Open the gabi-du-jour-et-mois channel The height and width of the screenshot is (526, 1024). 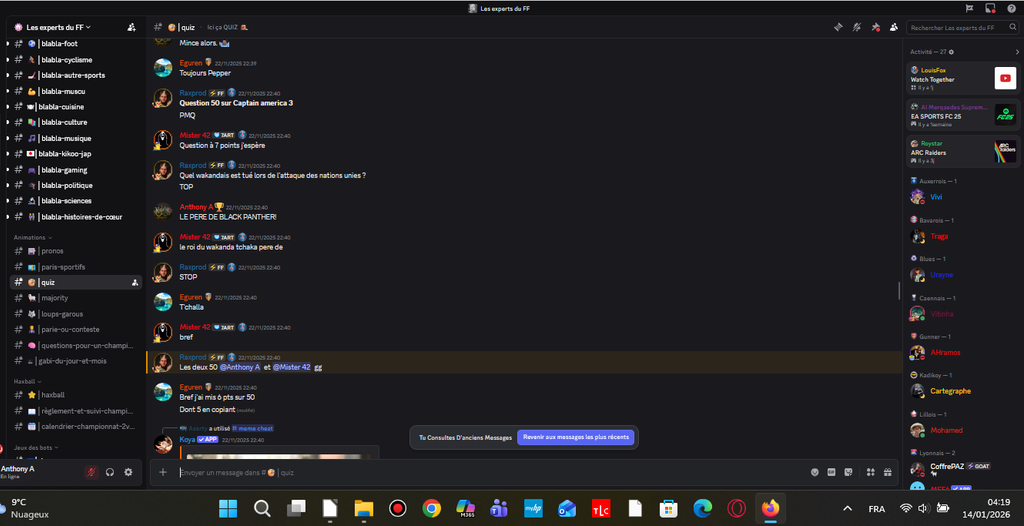point(76,361)
